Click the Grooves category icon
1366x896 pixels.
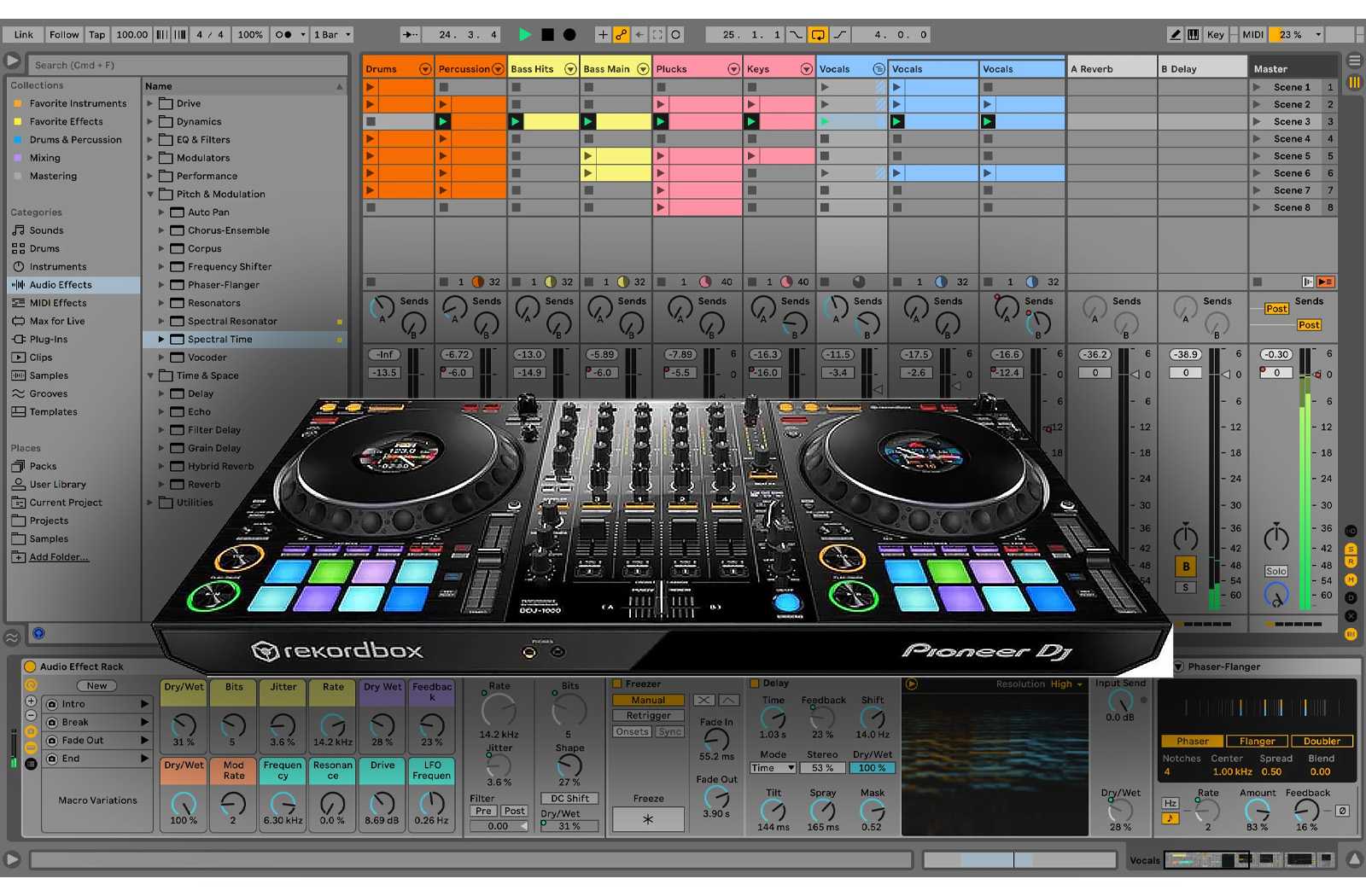18,393
